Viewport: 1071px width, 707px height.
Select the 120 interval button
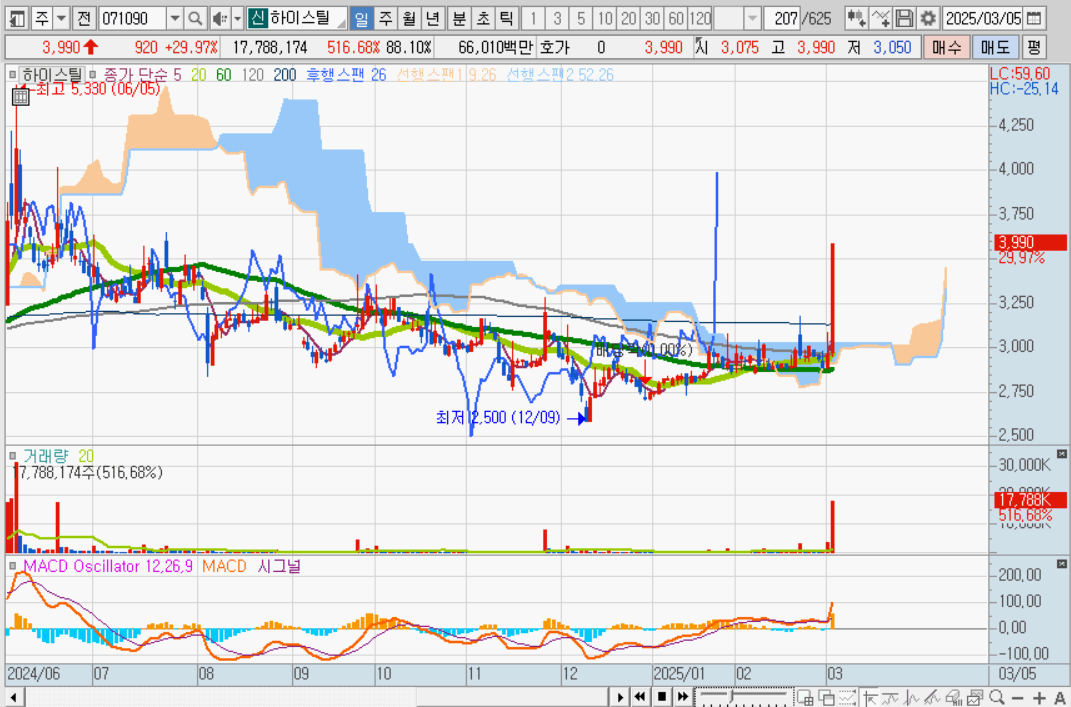(x=700, y=18)
